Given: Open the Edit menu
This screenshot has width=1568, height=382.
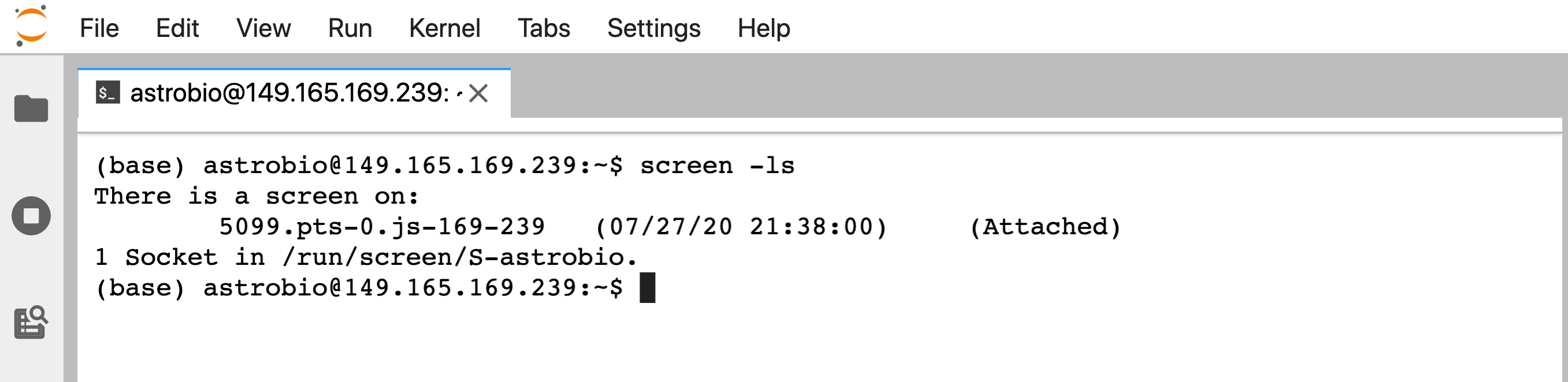Looking at the screenshot, I should [177, 28].
